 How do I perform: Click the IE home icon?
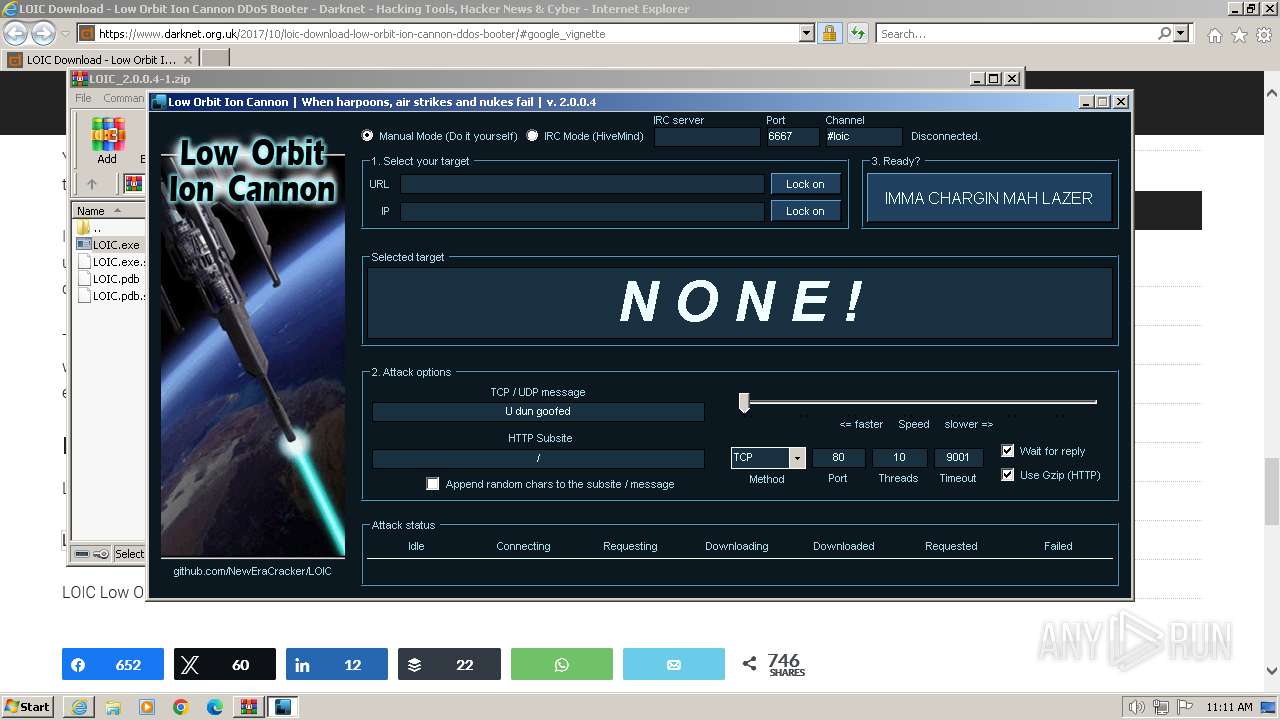tap(1214, 35)
